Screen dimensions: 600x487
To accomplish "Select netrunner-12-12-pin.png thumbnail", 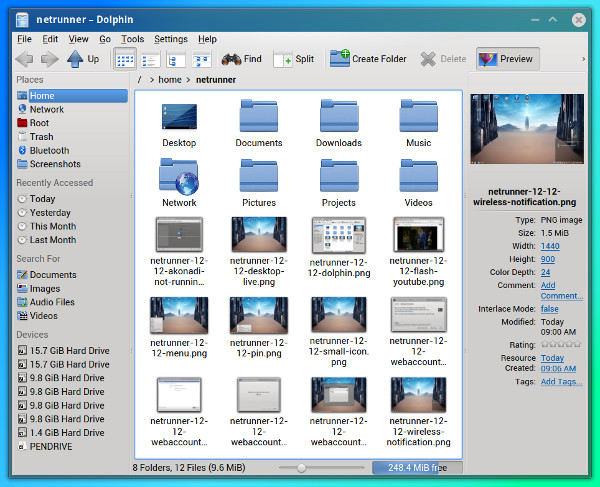I will 259,315.
